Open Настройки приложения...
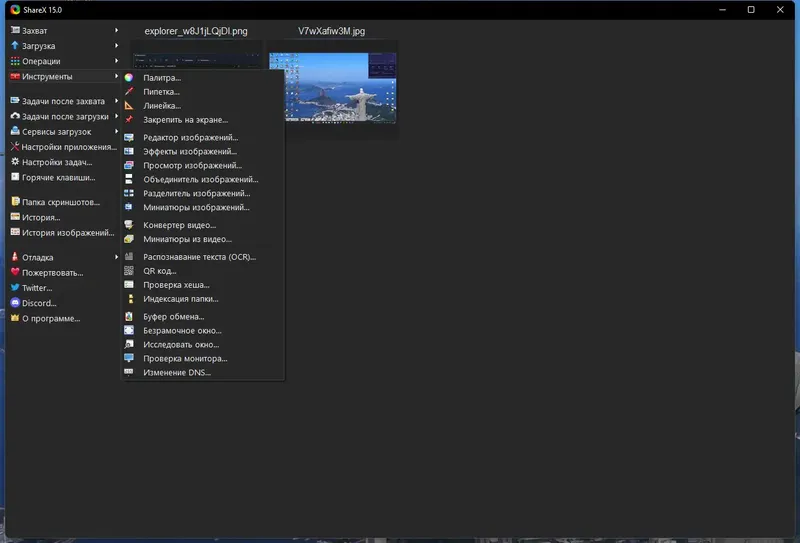This screenshot has height=543, width=800. click(64, 147)
